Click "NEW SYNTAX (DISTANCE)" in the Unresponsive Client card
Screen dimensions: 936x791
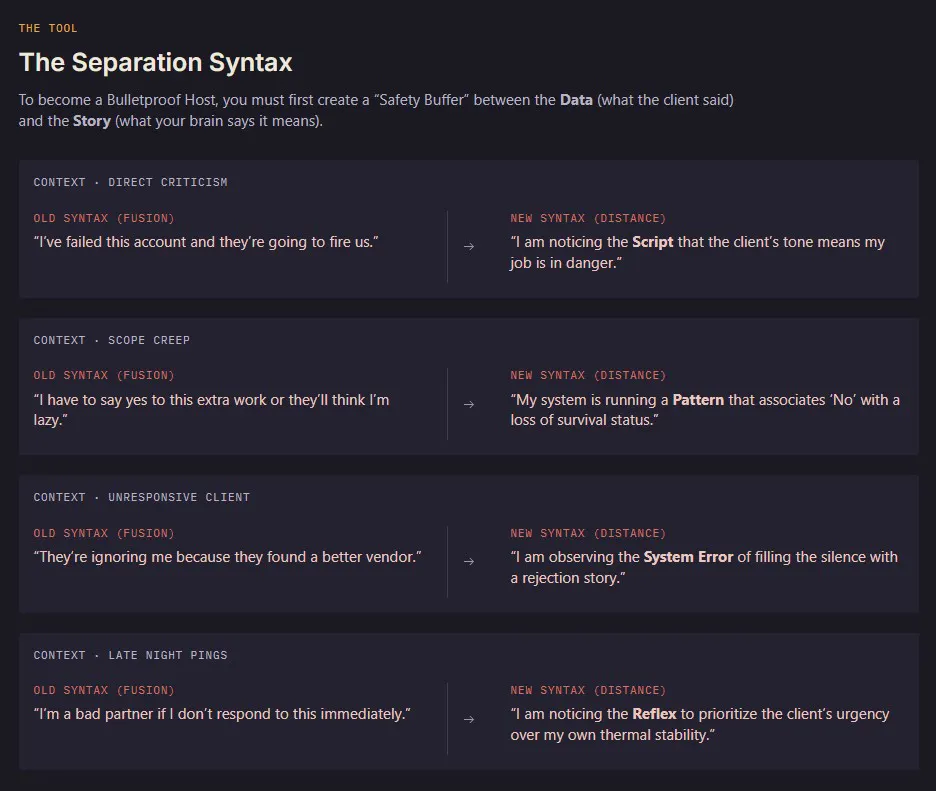pos(588,533)
